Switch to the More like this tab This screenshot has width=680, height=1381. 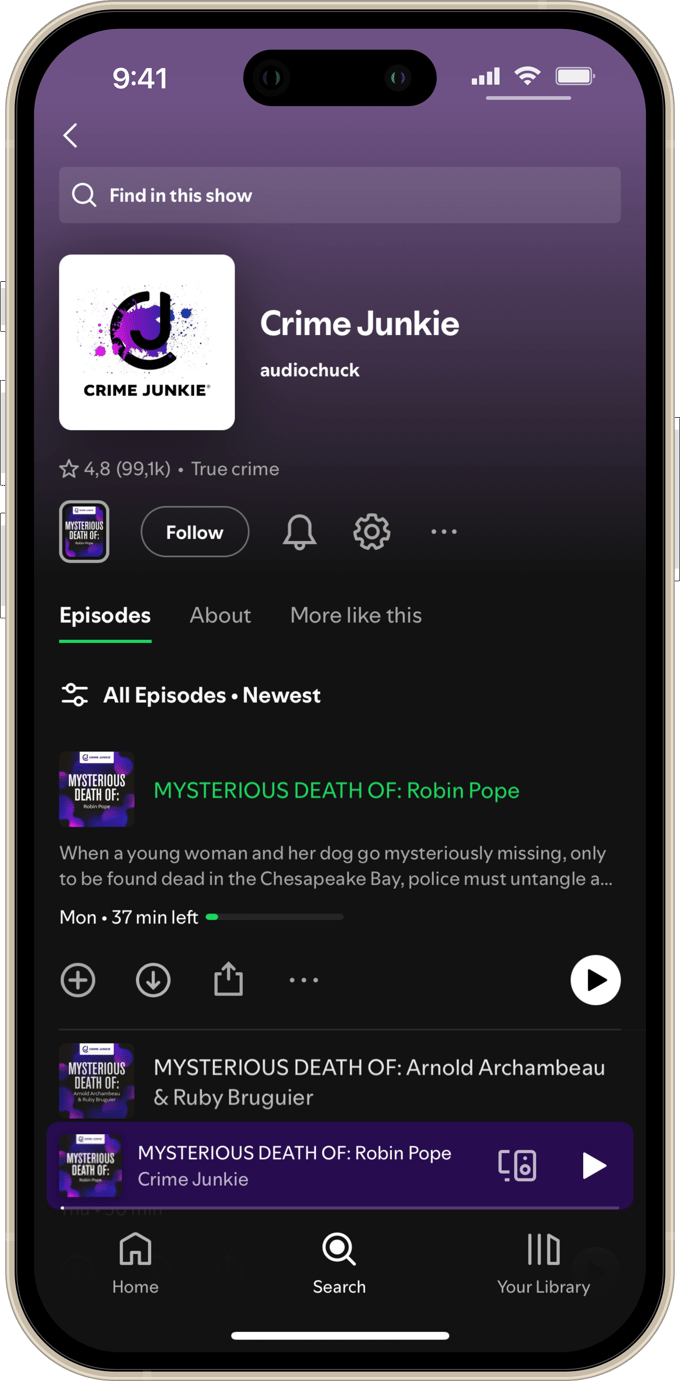(x=356, y=616)
